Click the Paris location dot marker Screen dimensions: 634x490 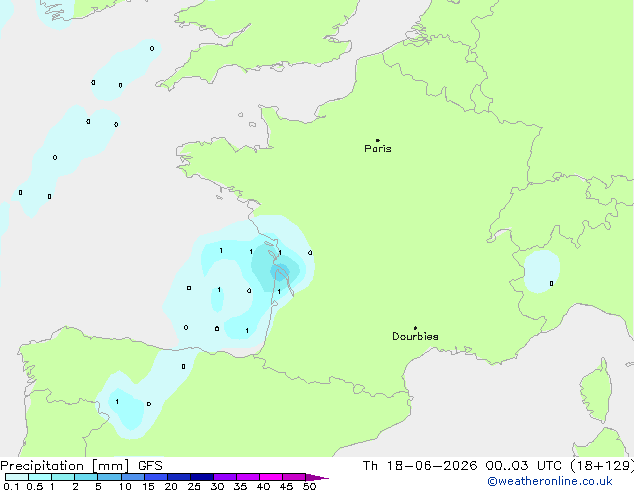click(377, 140)
